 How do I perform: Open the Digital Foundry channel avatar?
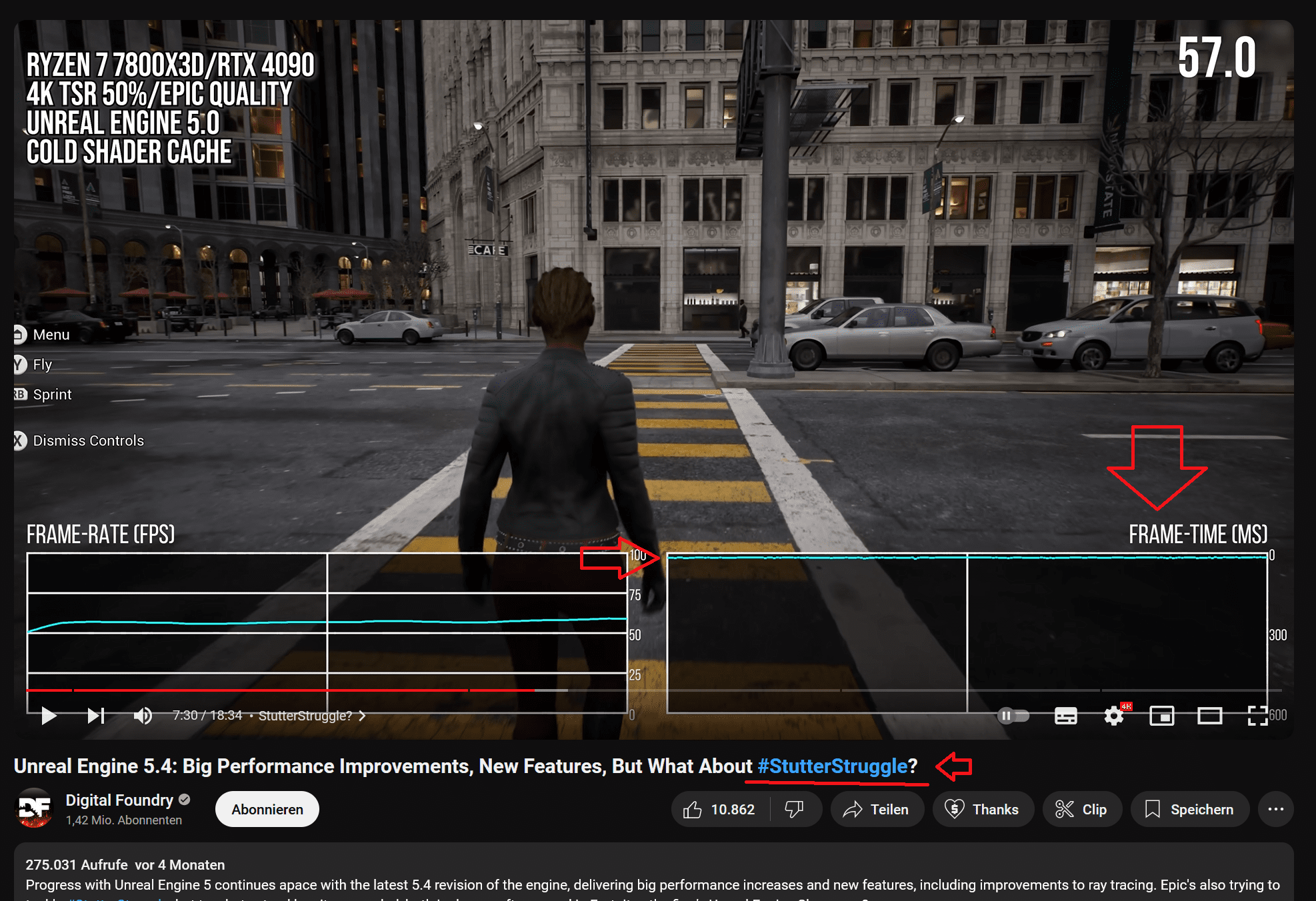pos(34,808)
